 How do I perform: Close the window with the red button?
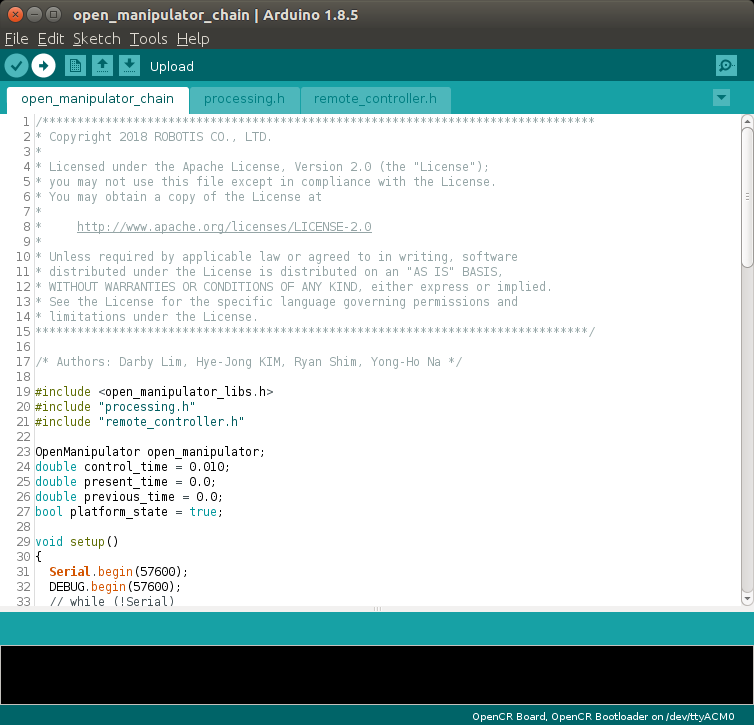tap(14, 16)
